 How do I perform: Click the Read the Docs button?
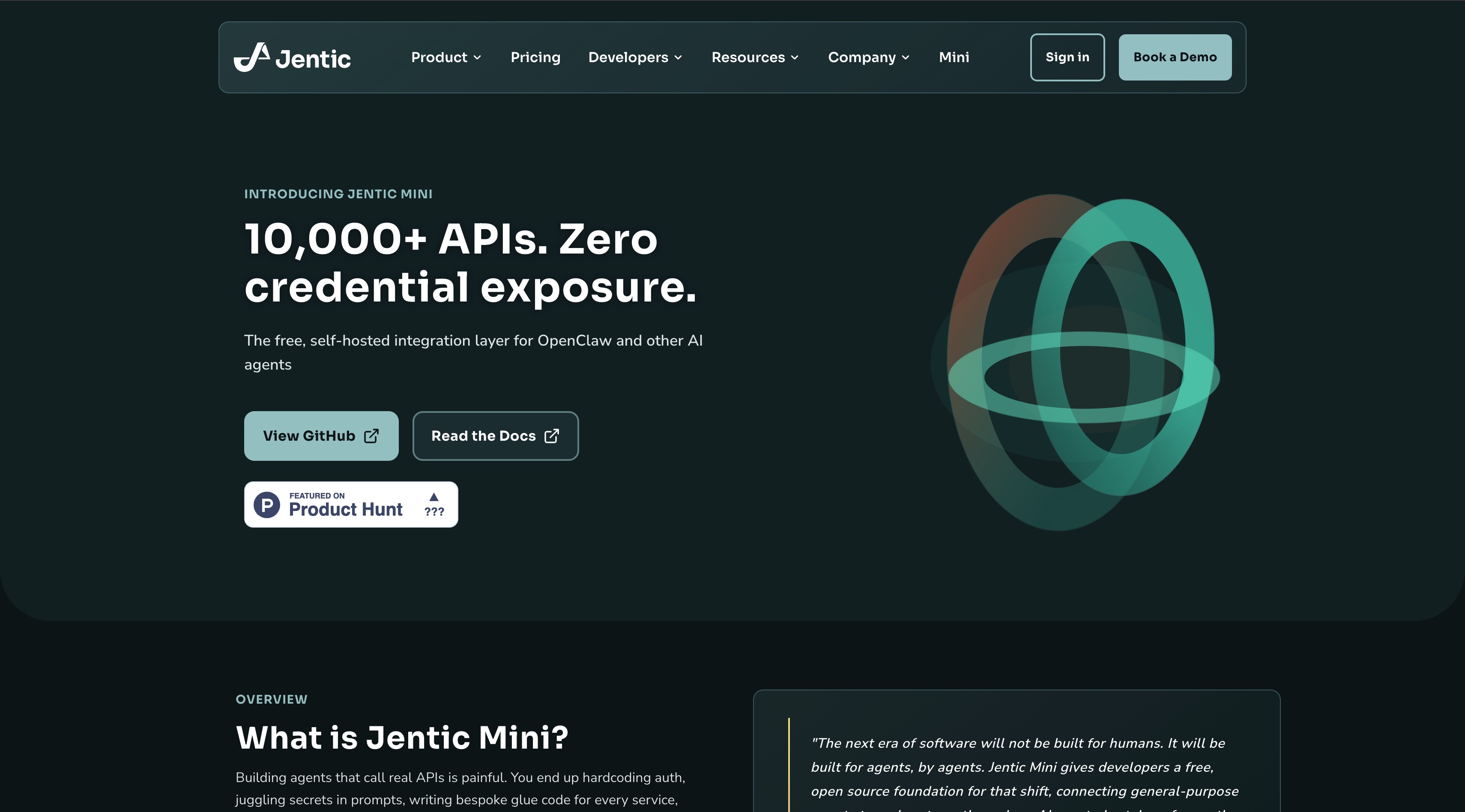[495, 436]
